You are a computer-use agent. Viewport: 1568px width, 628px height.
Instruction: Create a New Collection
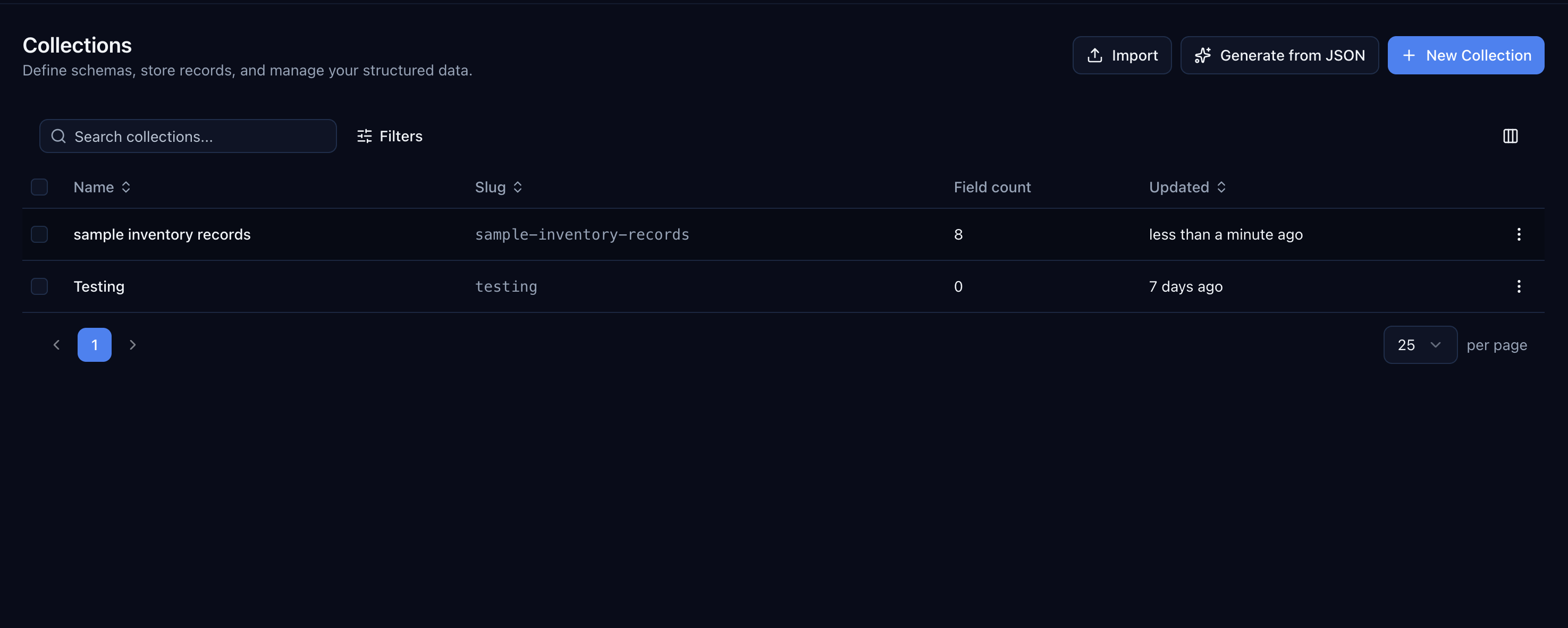pos(1465,55)
